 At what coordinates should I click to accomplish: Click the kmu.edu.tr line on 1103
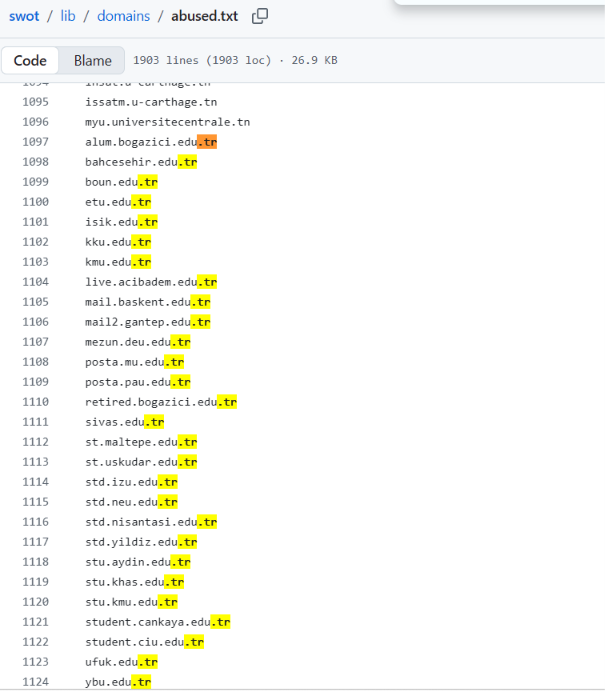tap(118, 262)
